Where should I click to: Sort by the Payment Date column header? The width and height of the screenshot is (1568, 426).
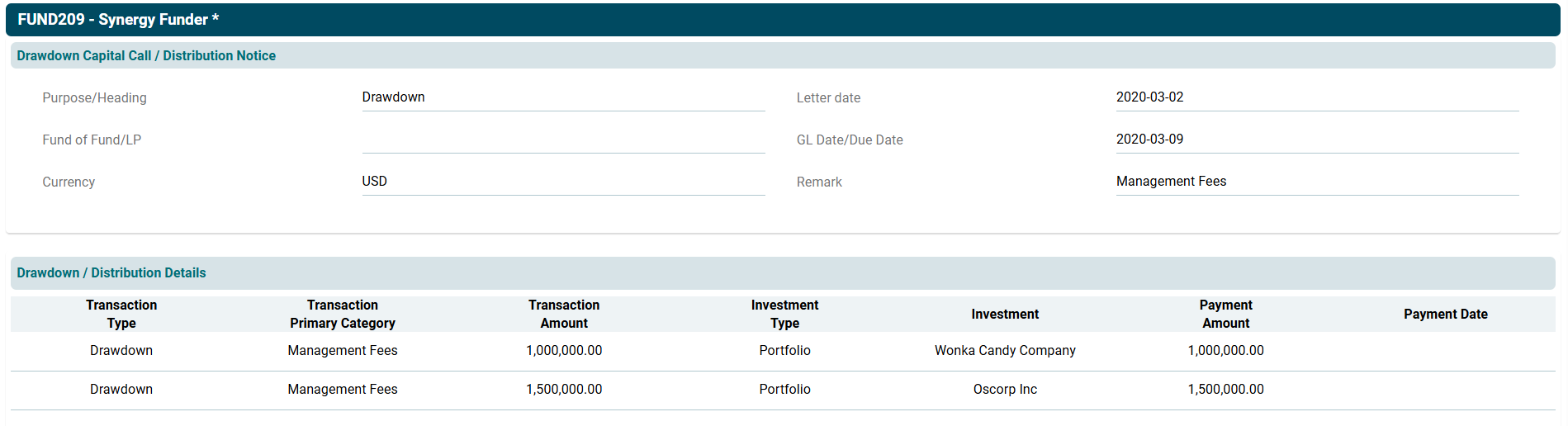coord(1445,315)
